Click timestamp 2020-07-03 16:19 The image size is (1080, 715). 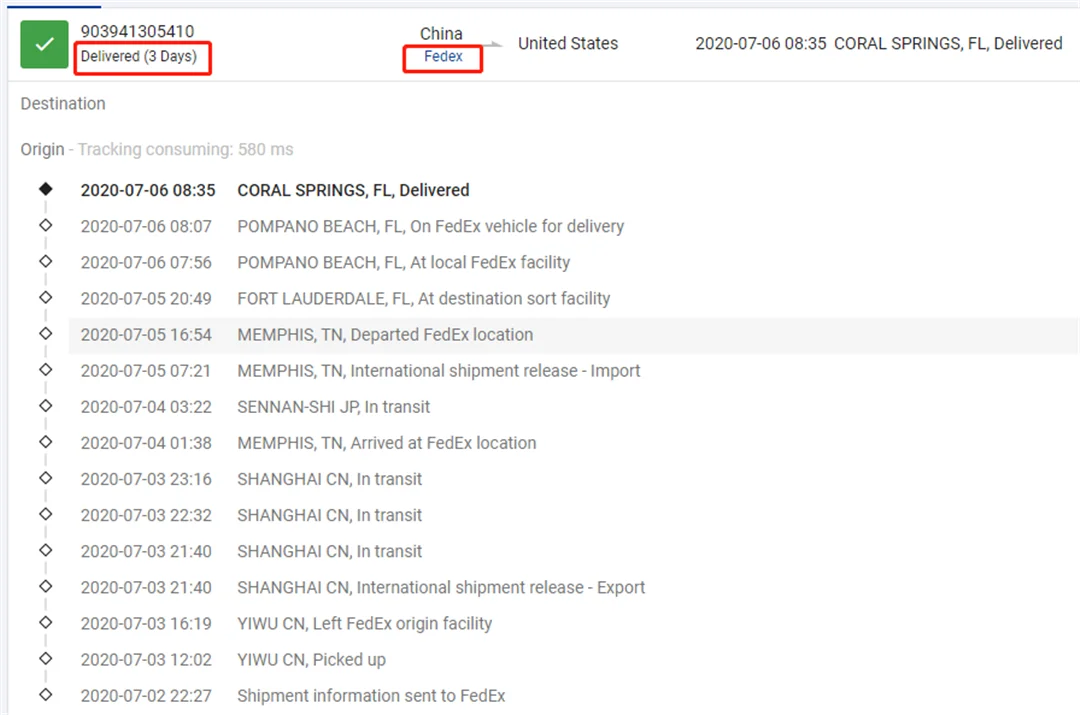pos(146,623)
